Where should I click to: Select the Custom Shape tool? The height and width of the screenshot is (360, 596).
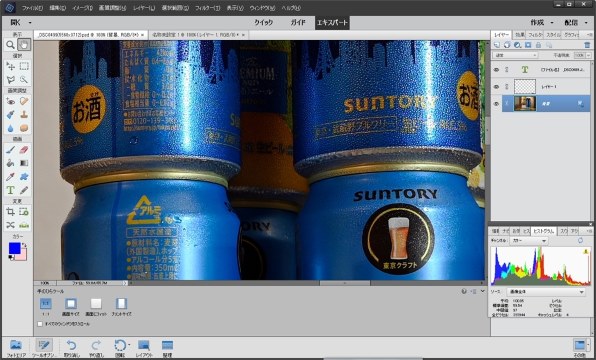point(24,176)
